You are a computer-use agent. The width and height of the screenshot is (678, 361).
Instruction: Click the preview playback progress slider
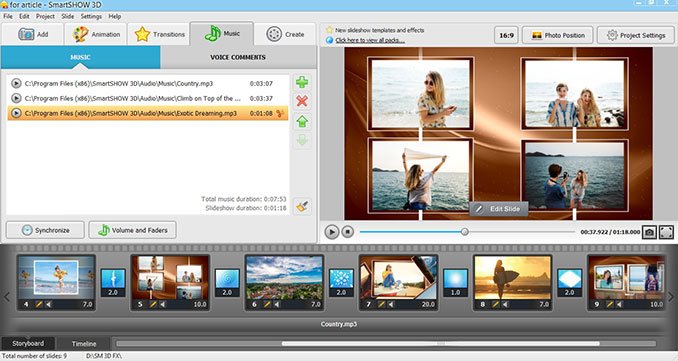tap(467, 232)
